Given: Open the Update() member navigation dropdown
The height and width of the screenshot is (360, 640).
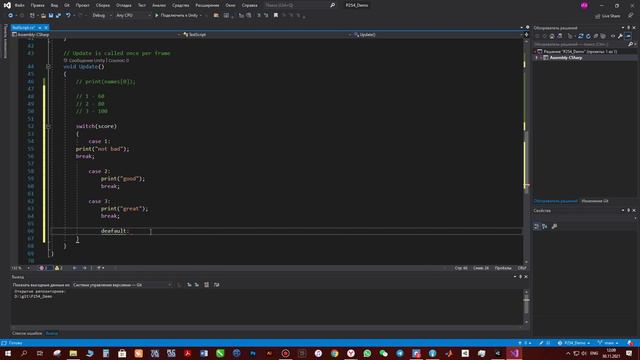Looking at the screenshot, I should (x=438, y=35).
